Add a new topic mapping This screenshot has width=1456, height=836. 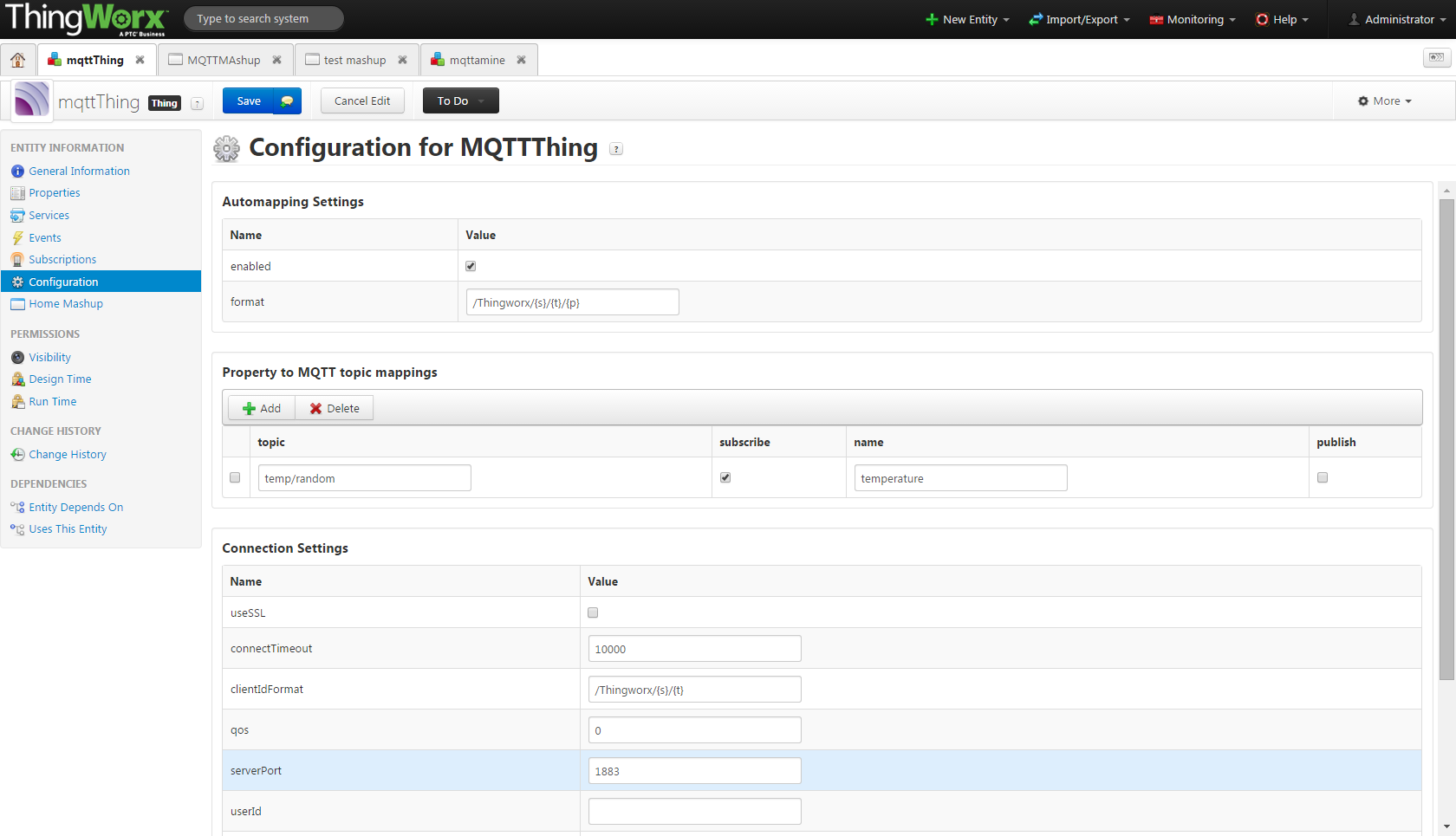pos(262,408)
